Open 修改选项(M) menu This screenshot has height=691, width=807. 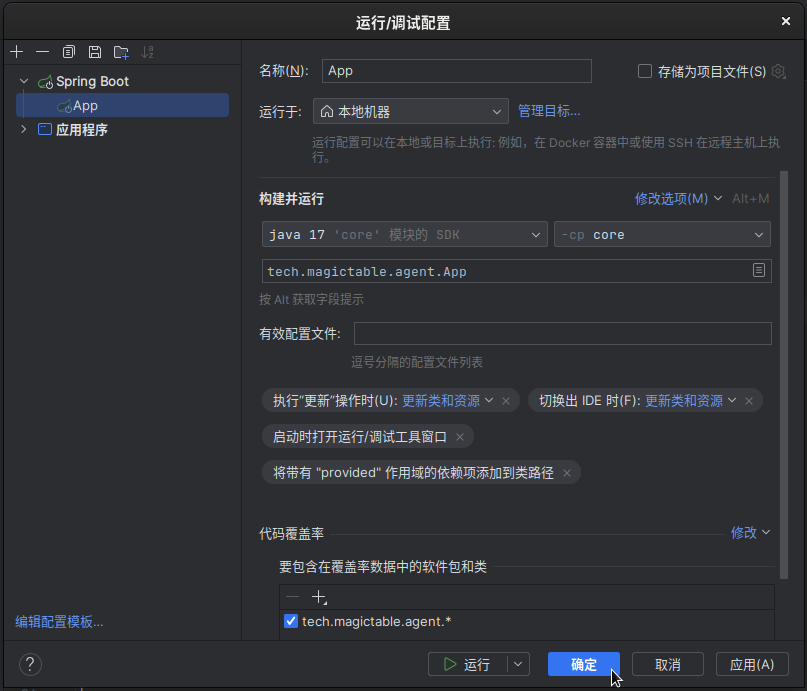click(x=678, y=199)
